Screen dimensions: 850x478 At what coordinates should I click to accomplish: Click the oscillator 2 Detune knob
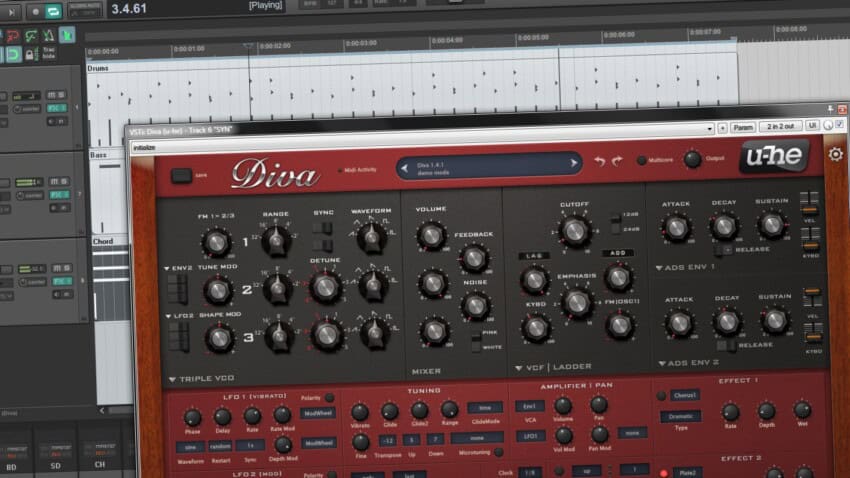[325, 287]
